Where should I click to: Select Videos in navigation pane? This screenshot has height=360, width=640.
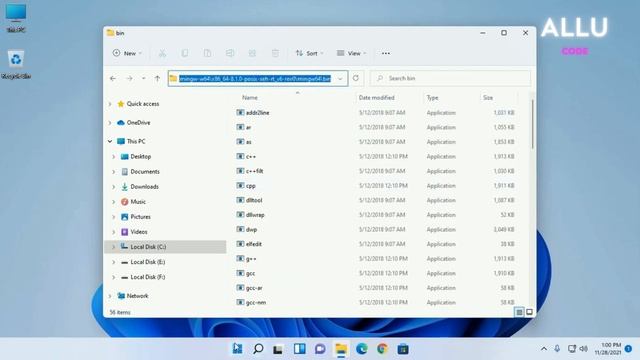[x=139, y=232]
